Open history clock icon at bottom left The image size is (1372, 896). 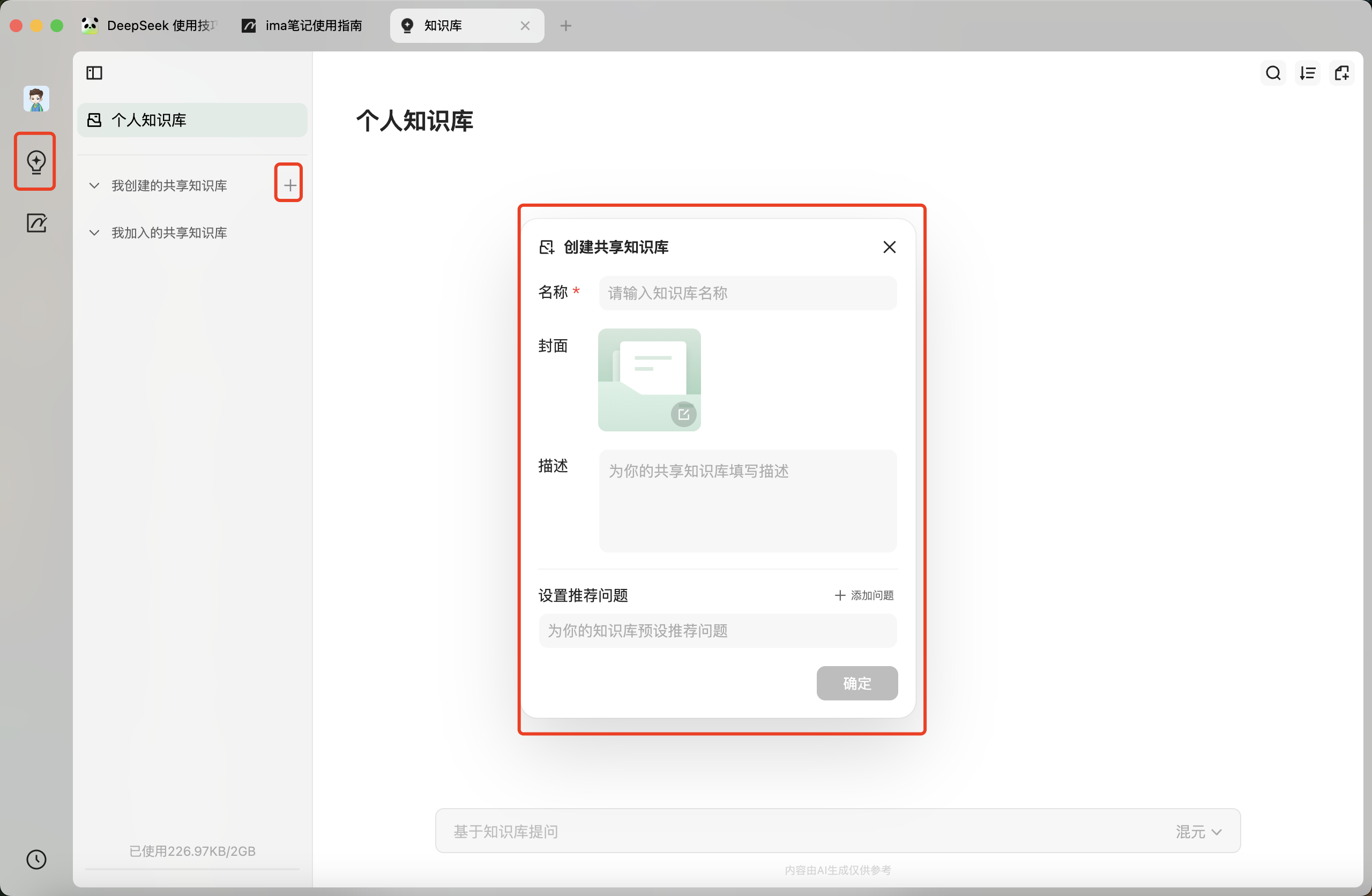tap(36, 859)
